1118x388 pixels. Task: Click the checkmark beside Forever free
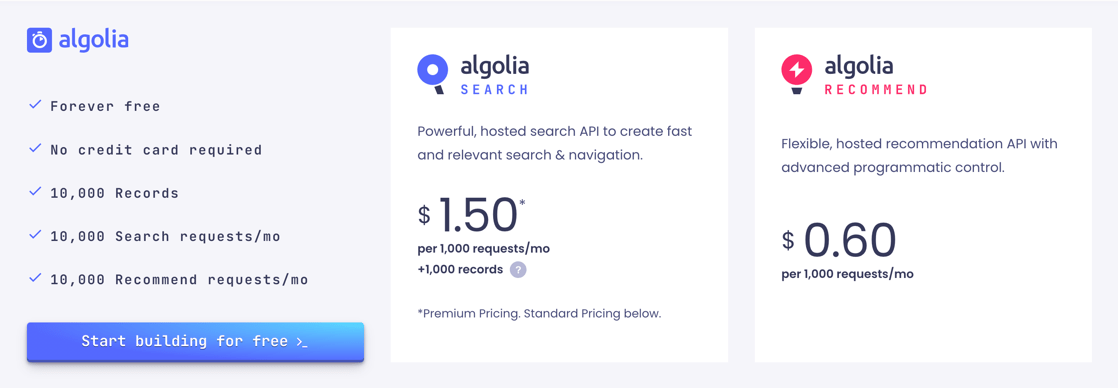(x=34, y=106)
